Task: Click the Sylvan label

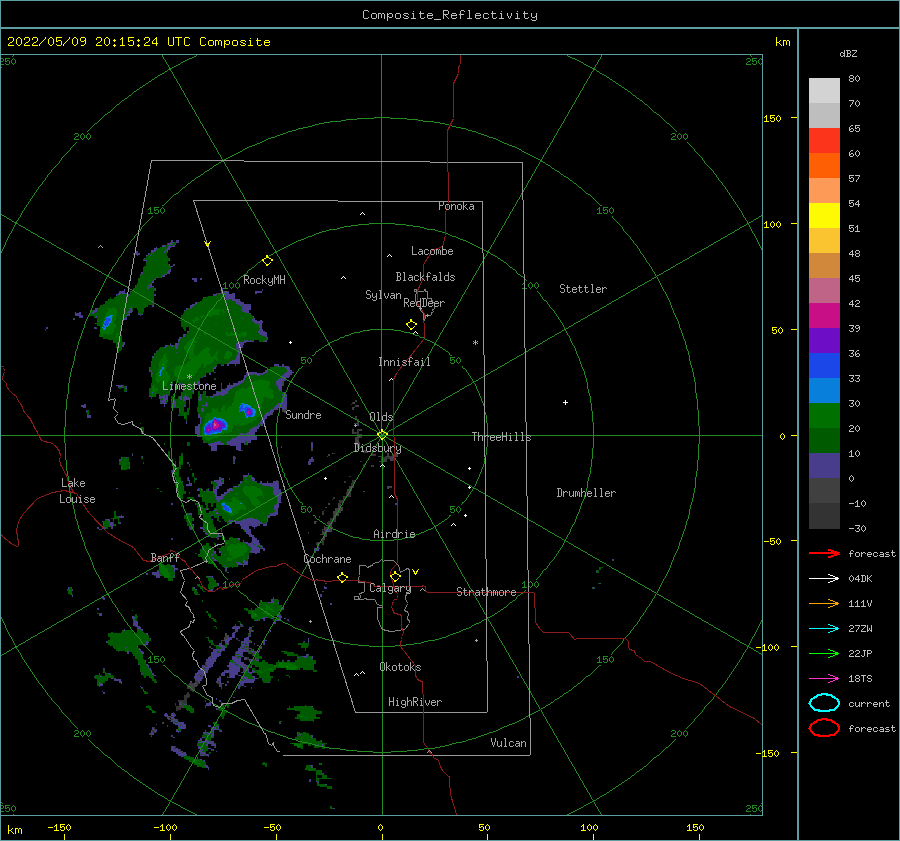Action: 383,295
